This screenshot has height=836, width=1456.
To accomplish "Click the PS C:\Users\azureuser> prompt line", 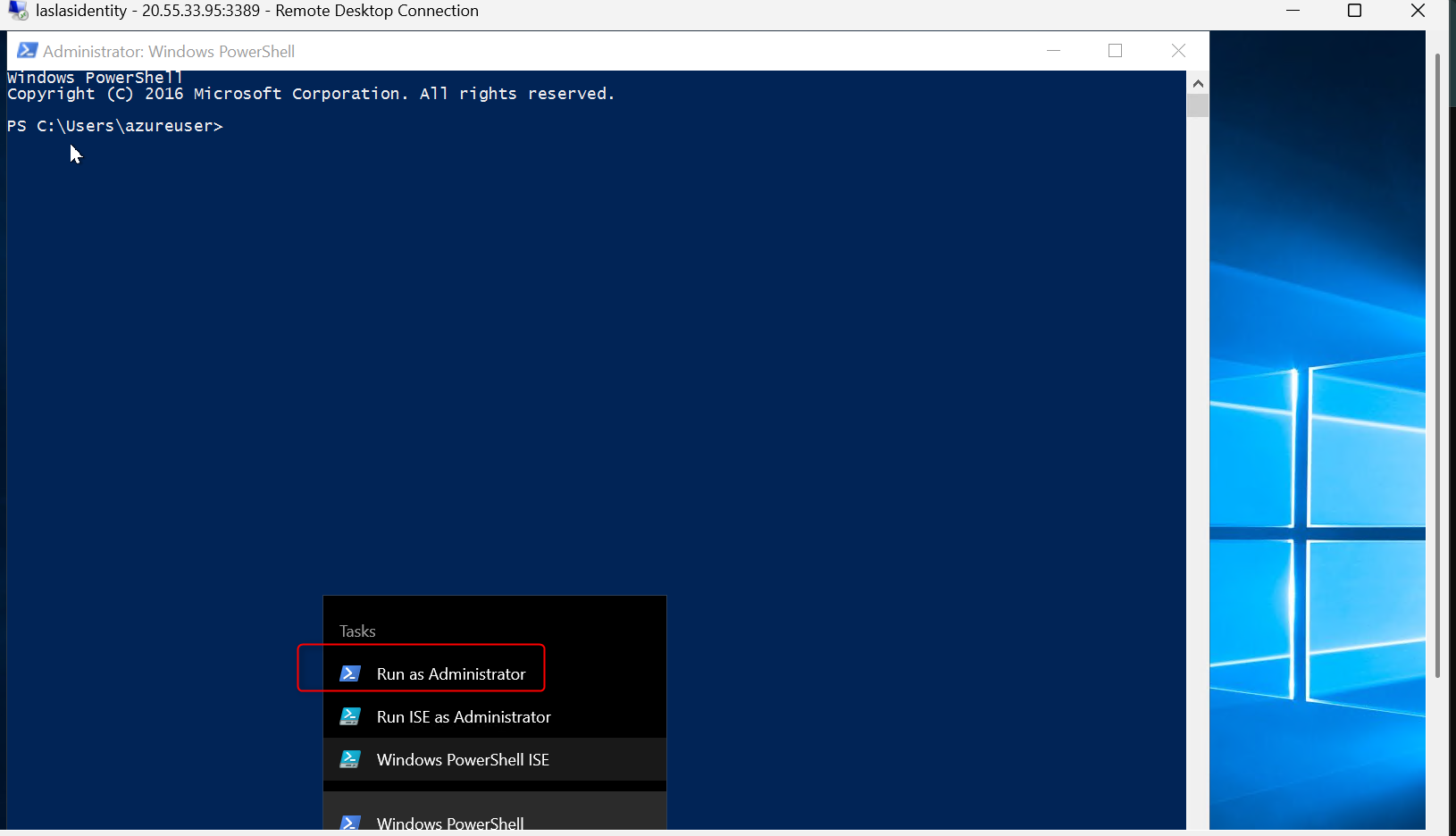I will pos(115,126).
